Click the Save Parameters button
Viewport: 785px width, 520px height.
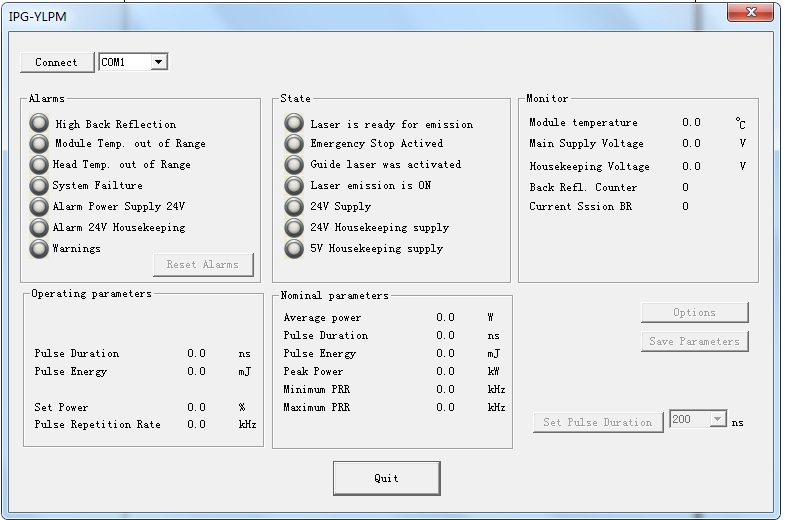click(x=695, y=341)
